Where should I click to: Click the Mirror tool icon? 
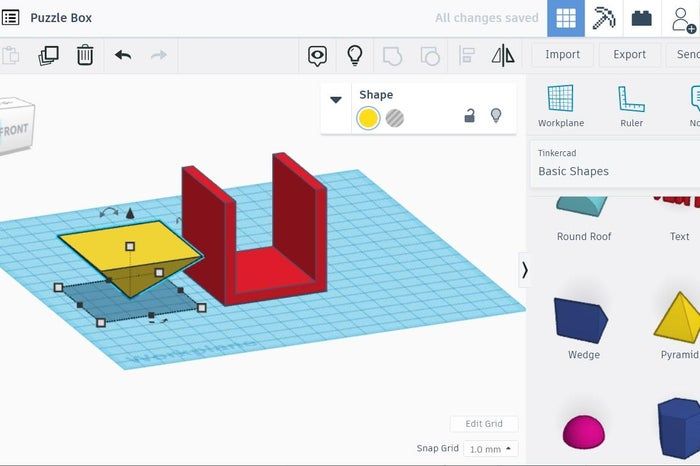[x=503, y=55]
